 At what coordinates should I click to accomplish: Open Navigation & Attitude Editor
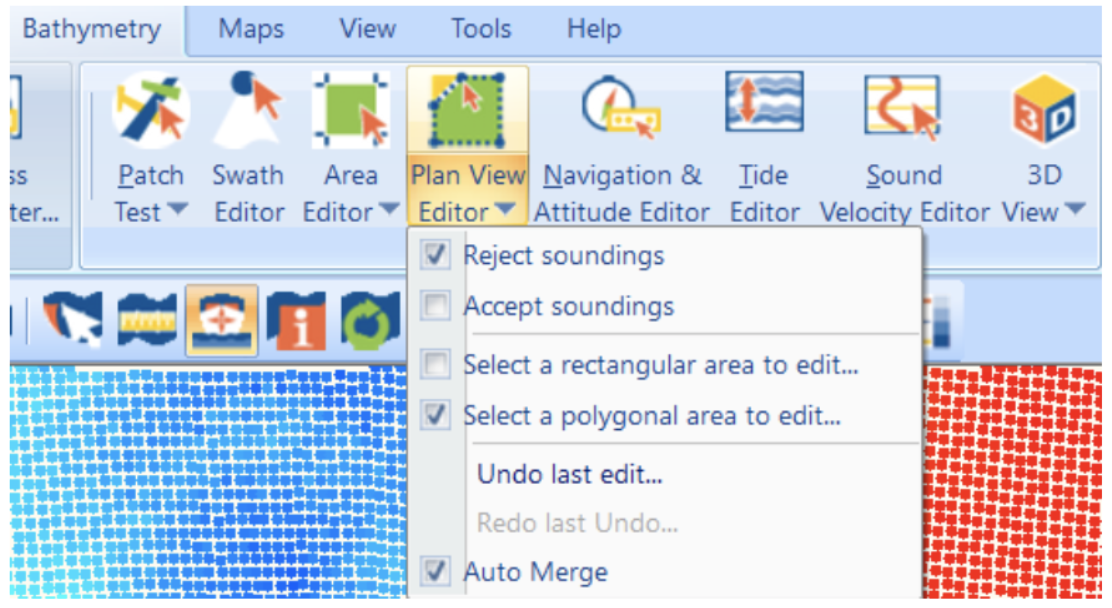click(622, 110)
